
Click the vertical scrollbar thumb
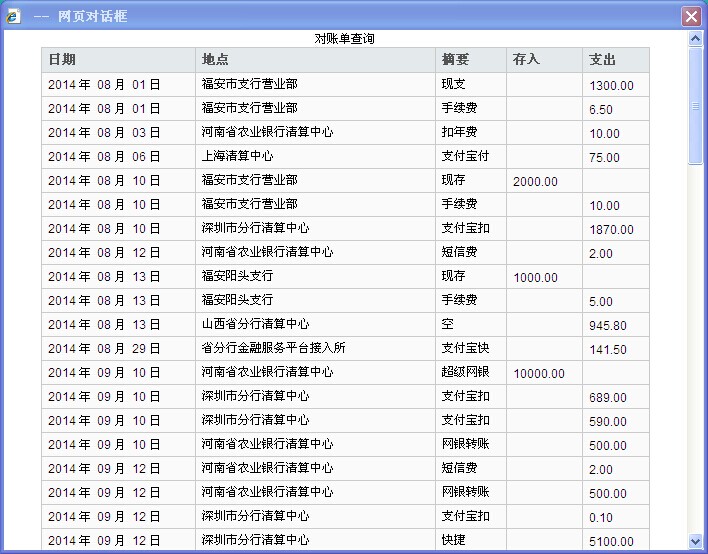pos(696,105)
